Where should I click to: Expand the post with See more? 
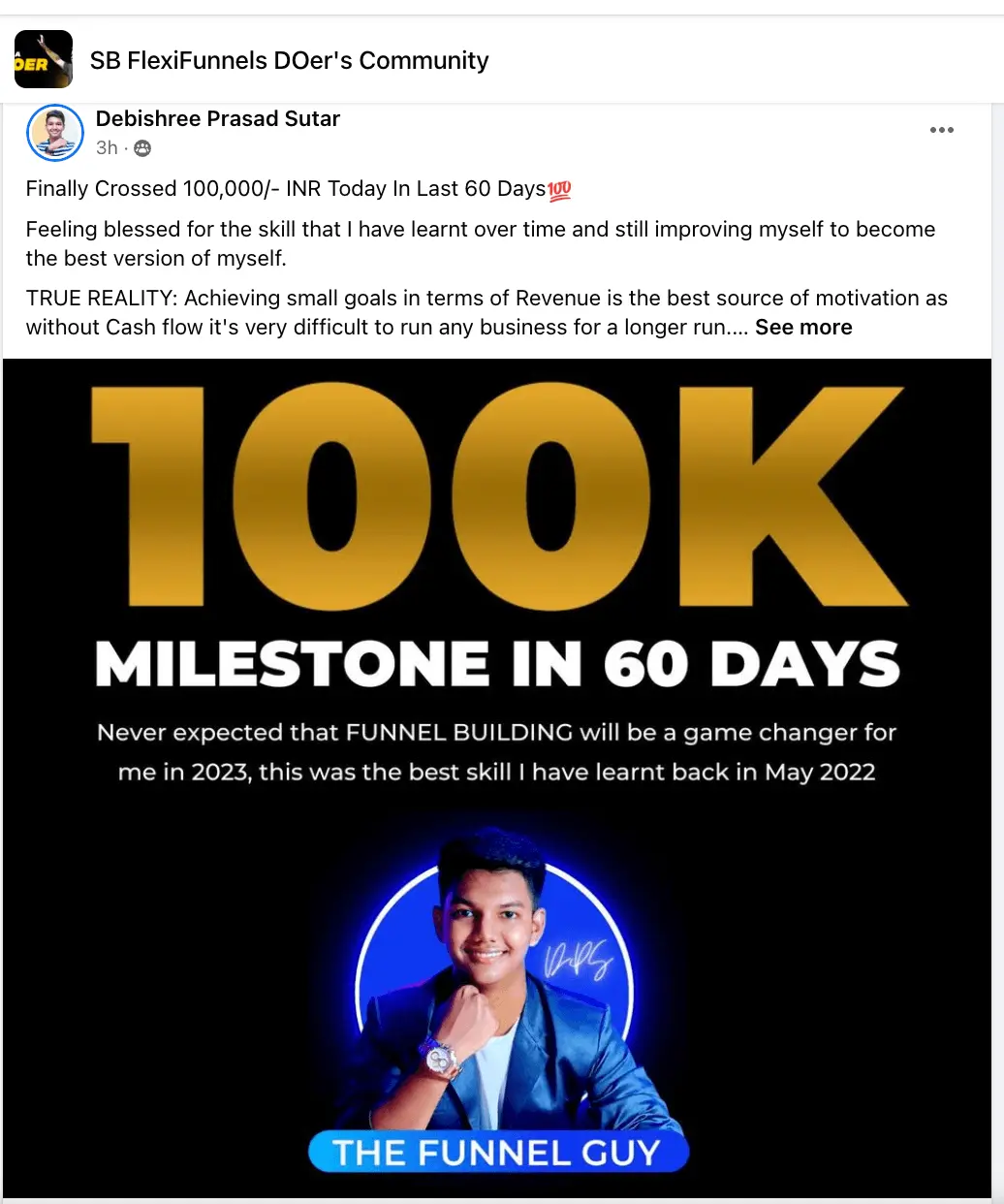pos(803,328)
